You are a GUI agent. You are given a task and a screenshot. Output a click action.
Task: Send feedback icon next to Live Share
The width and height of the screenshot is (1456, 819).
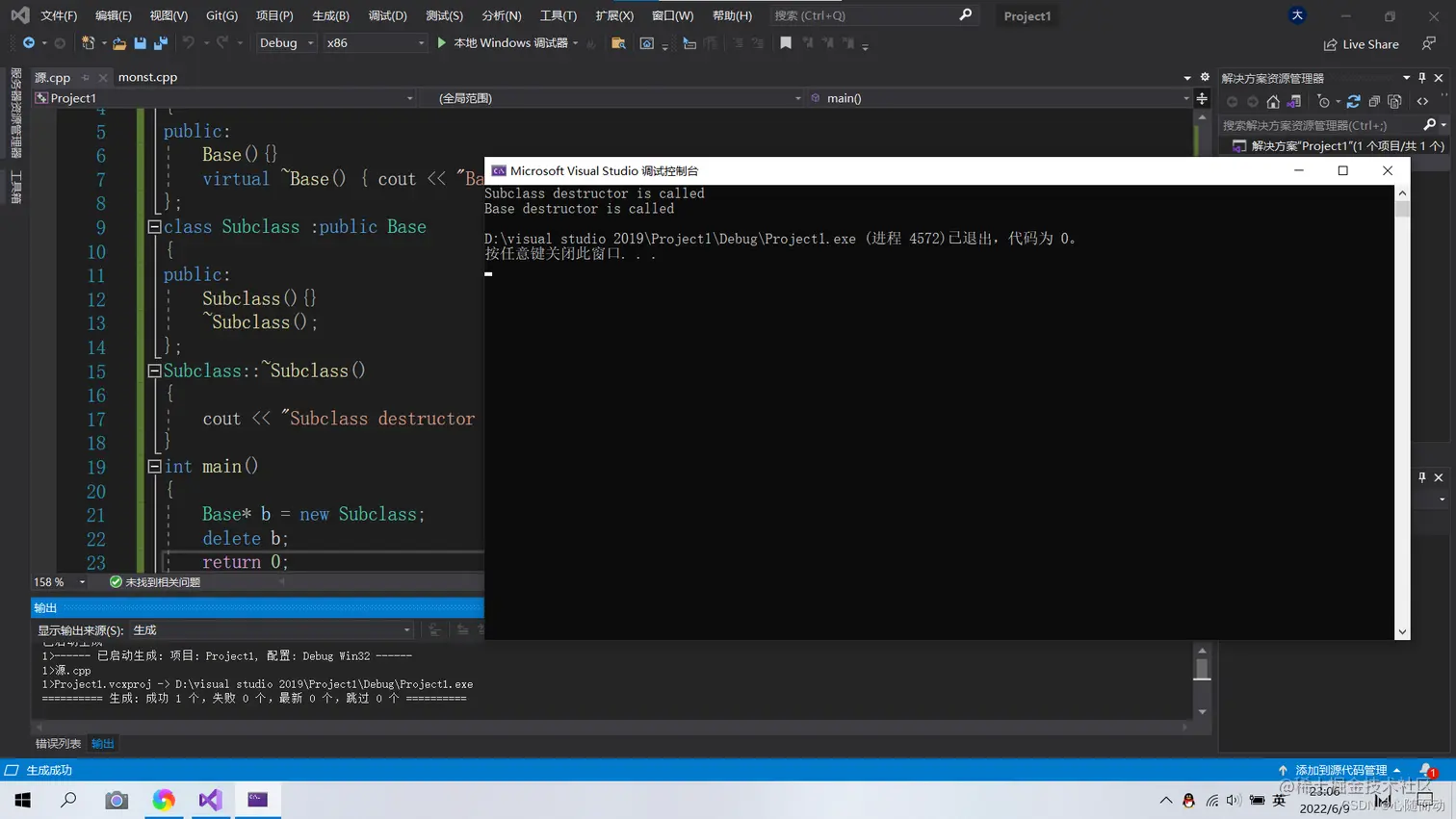pos(1429,44)
